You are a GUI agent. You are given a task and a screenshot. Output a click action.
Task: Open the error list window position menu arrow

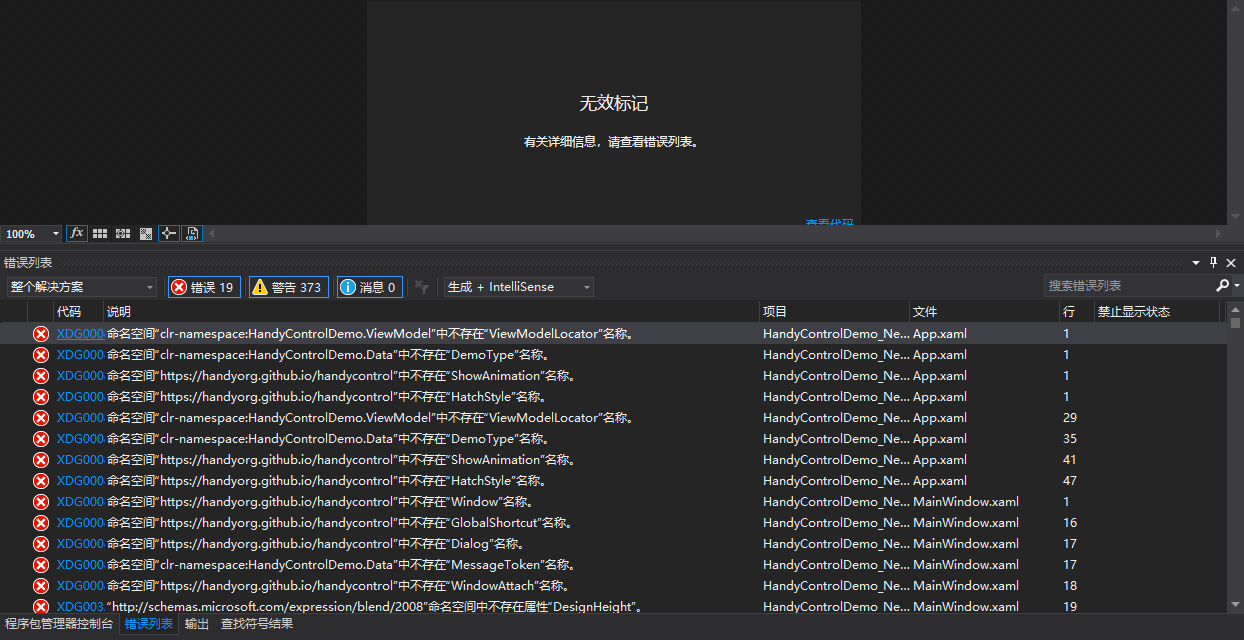tap(1196, 263)
